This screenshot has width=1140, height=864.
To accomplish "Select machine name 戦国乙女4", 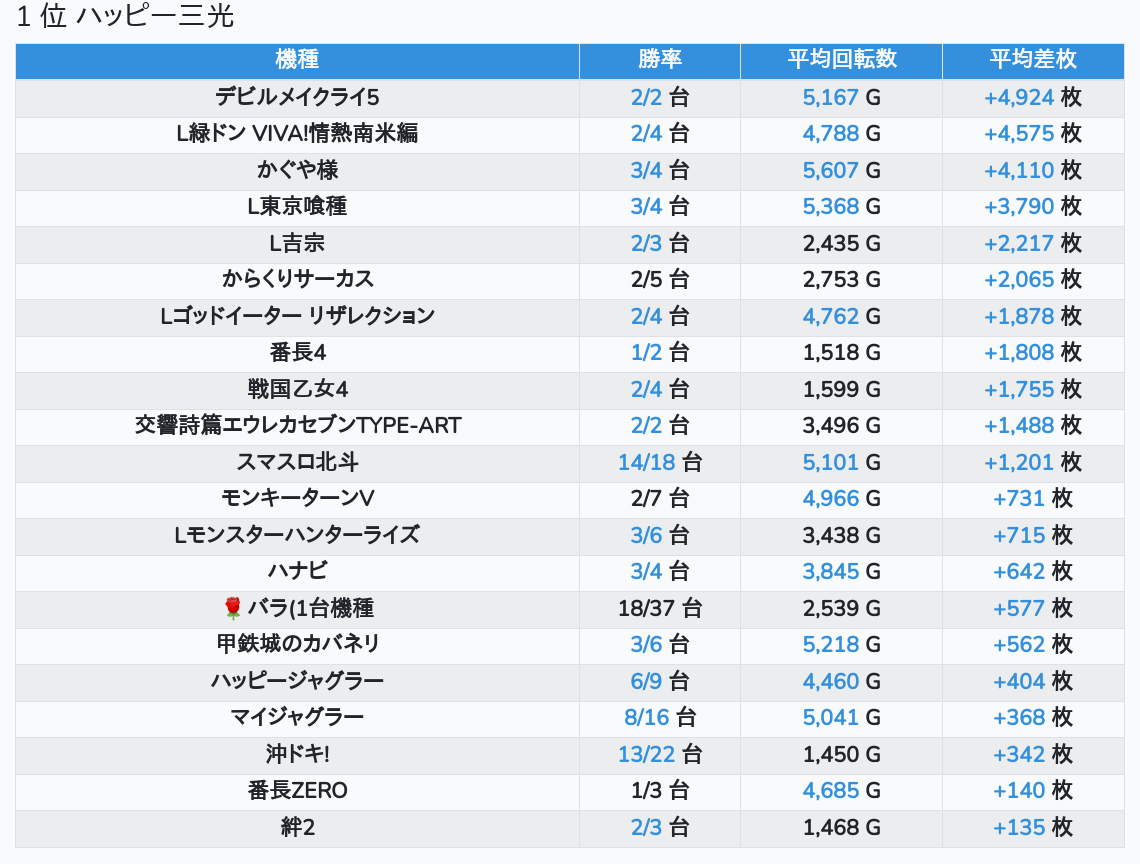I will click(x=297, y=389).
